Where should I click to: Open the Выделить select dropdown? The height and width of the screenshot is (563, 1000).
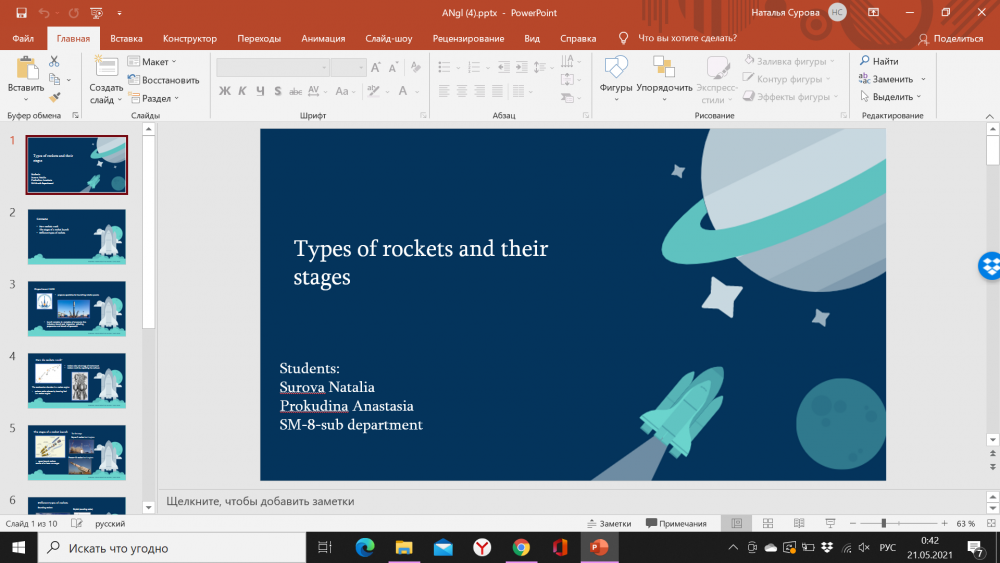tap(891, 97)
